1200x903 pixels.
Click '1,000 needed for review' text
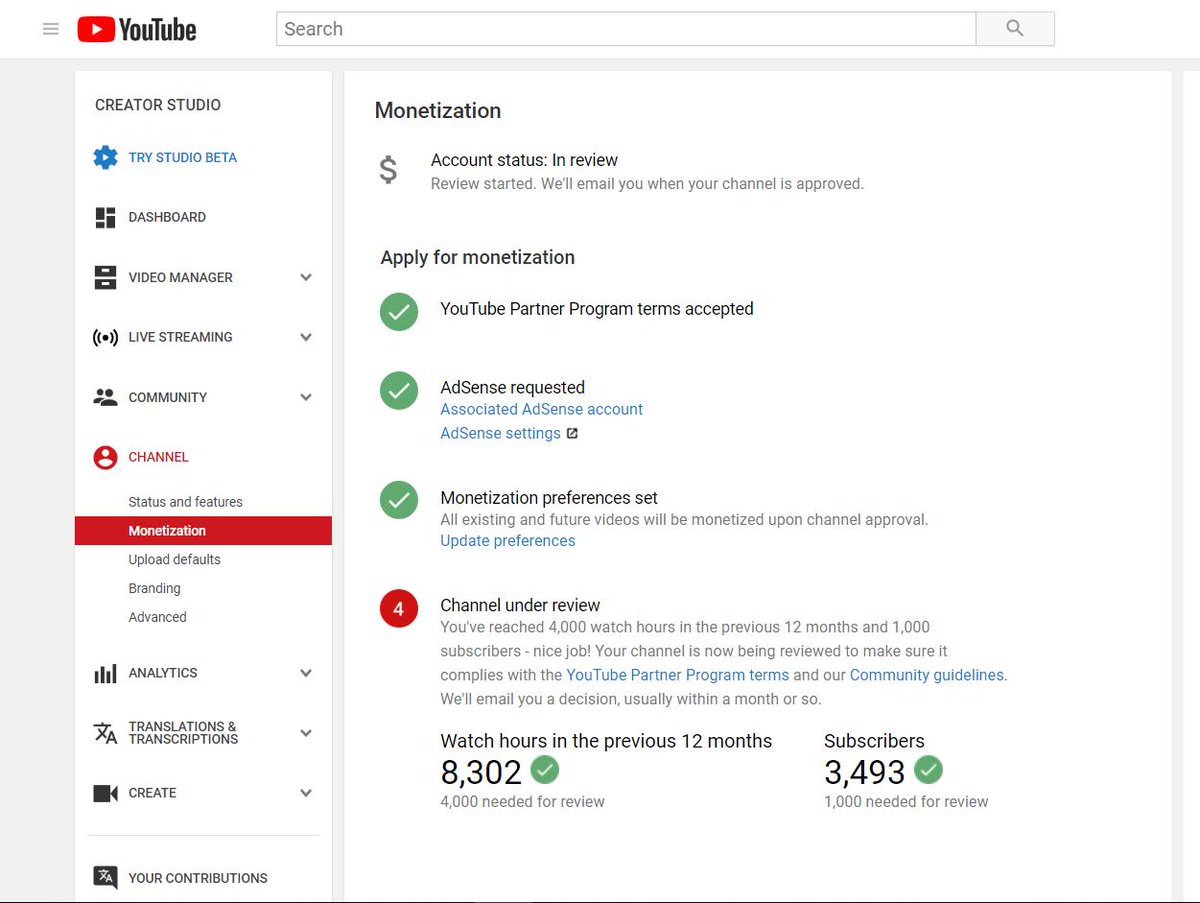click(x=906, y=802)
